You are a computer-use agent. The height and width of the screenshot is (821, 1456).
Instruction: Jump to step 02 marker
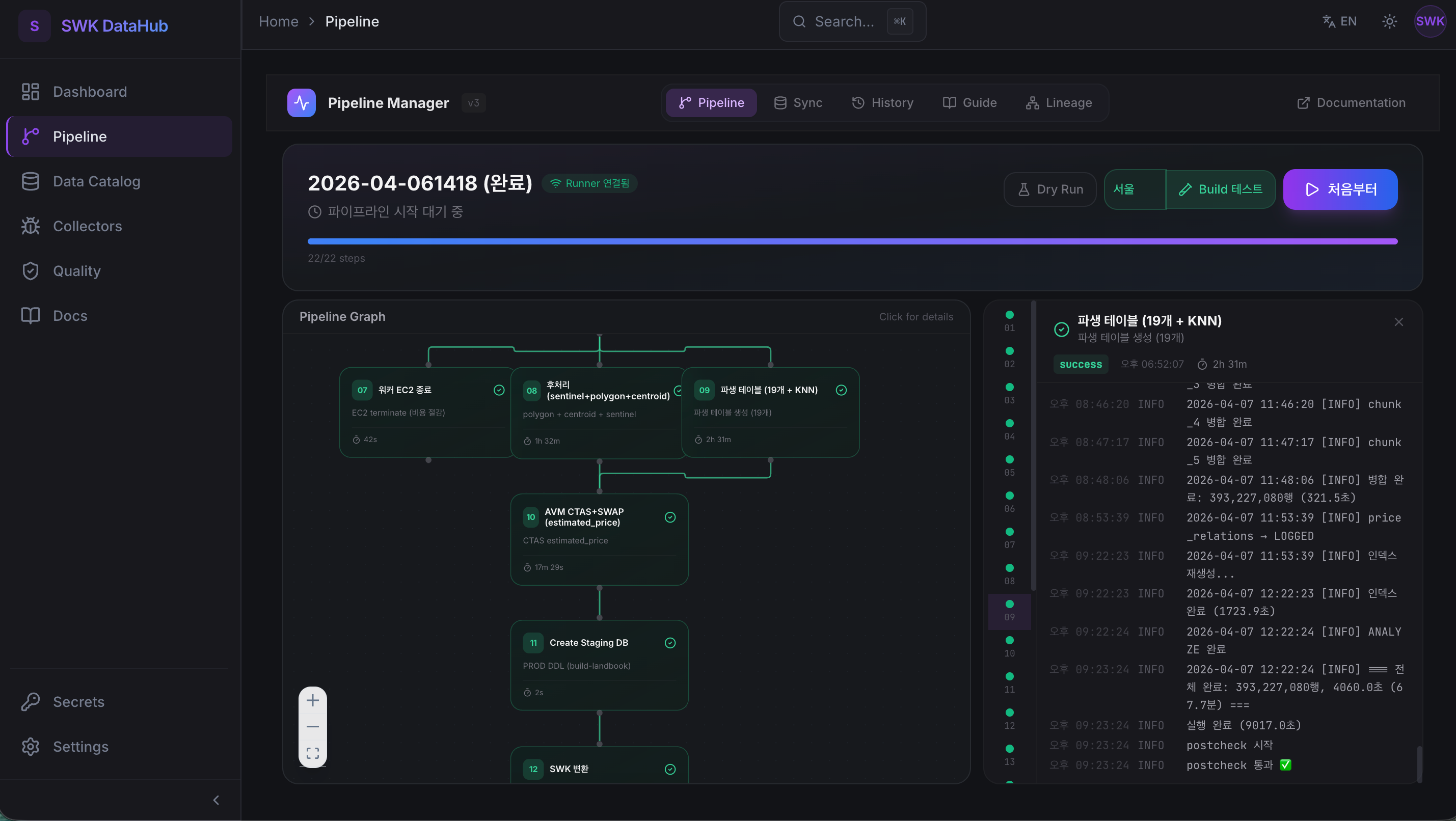1010,357
